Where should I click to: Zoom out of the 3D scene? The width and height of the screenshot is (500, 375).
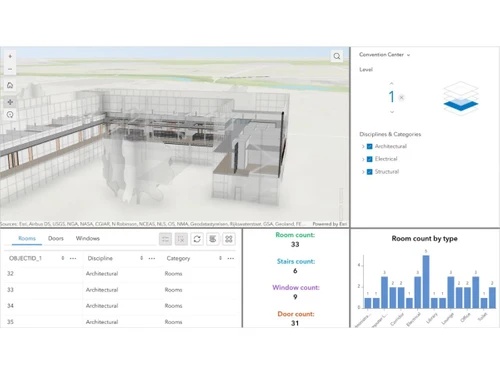click(x=10, y=69)
